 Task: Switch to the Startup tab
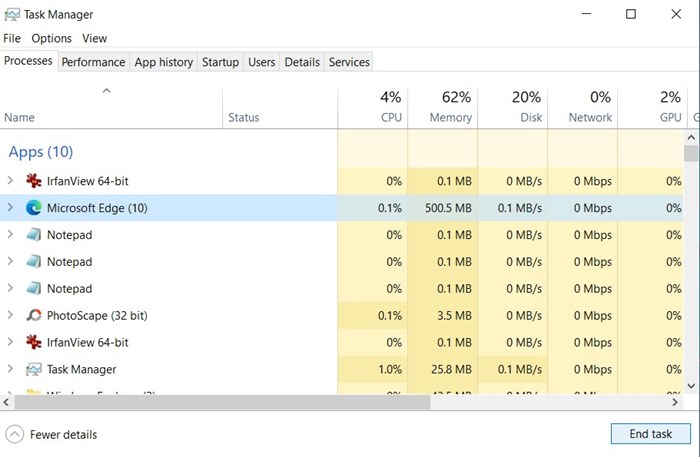220,62
